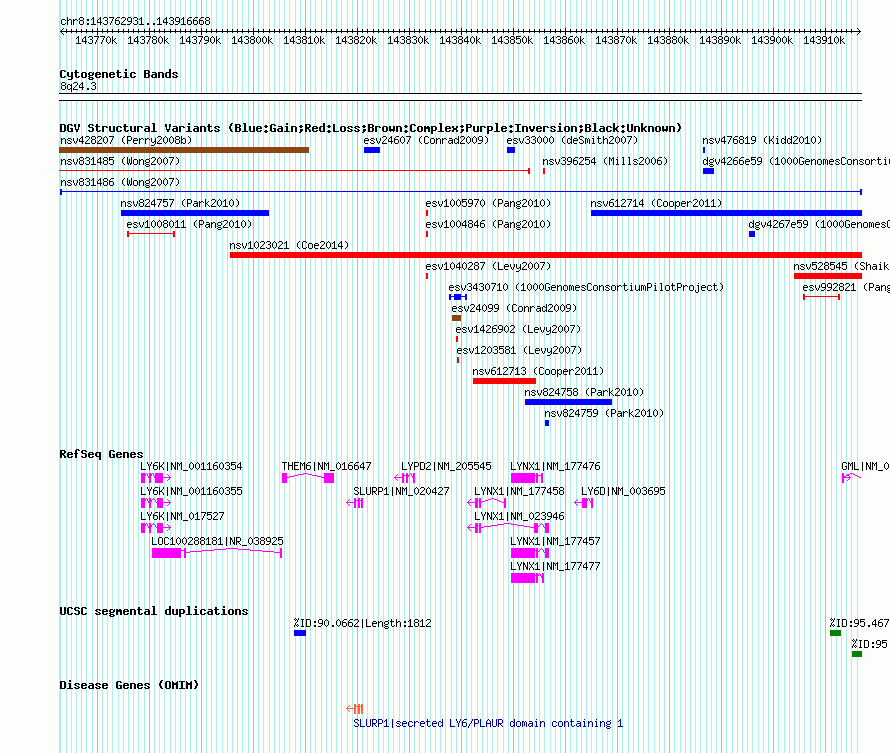
Task: Open nsv831485 (Wong2007) variant label
Action: (120, 161)
